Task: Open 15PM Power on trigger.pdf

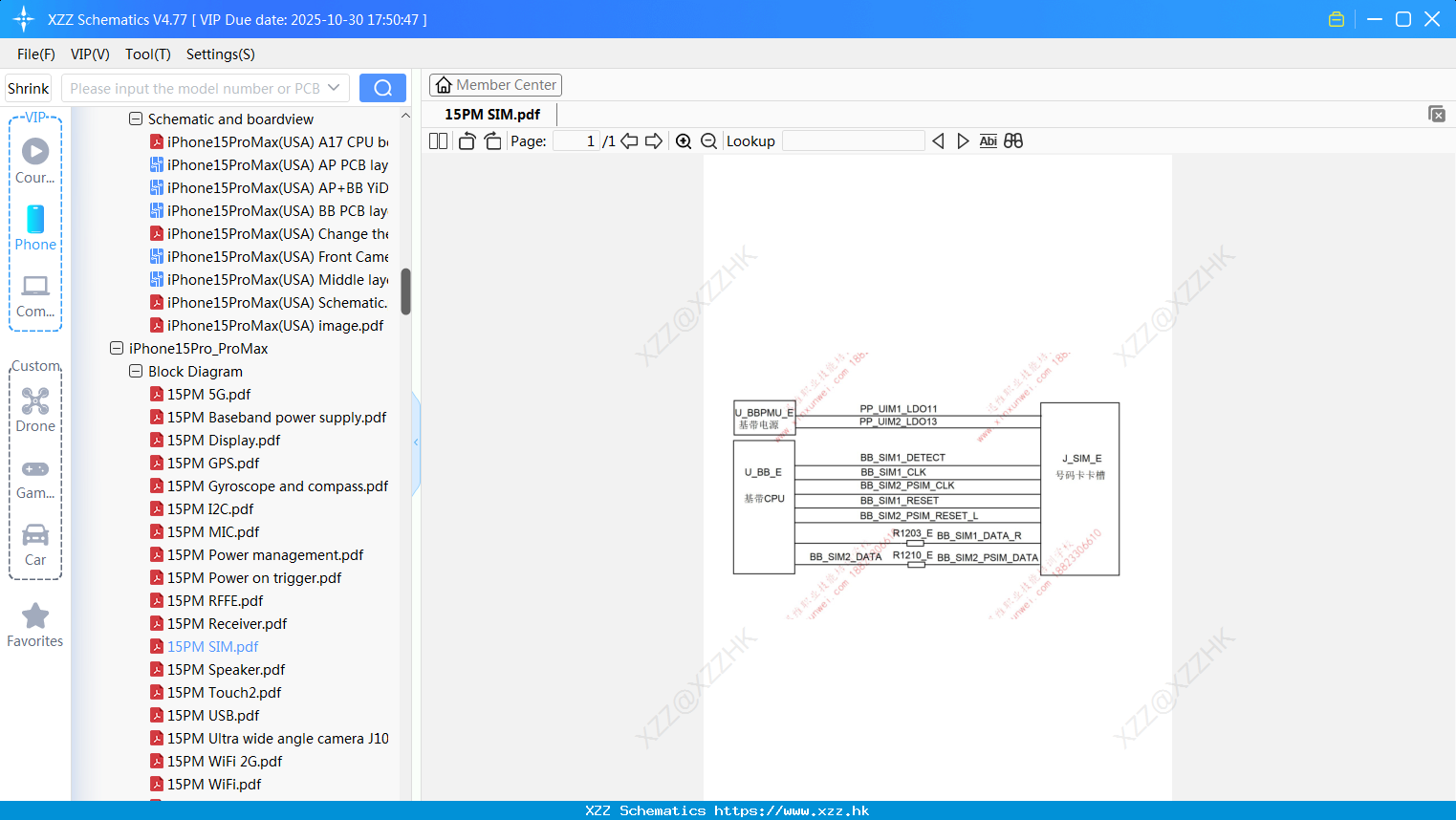Action: 246,578
